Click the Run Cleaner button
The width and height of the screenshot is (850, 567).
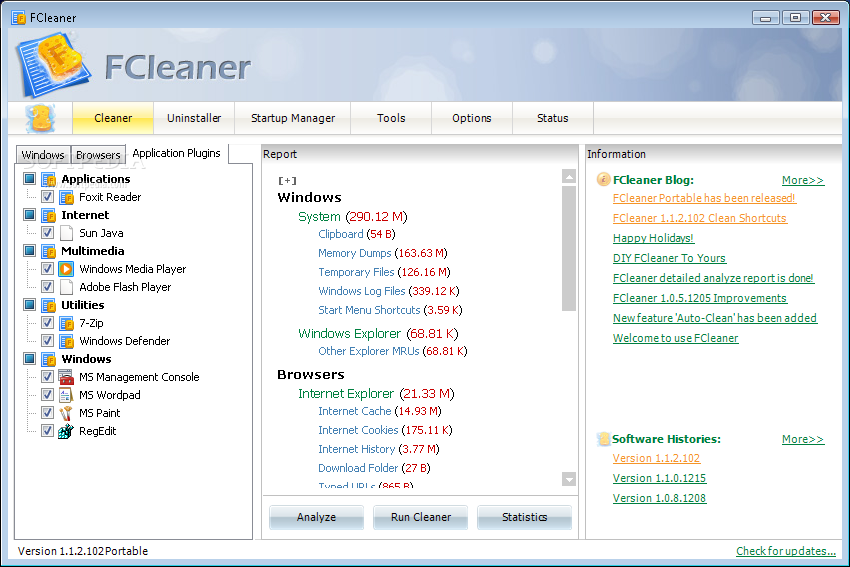[421, 517]
